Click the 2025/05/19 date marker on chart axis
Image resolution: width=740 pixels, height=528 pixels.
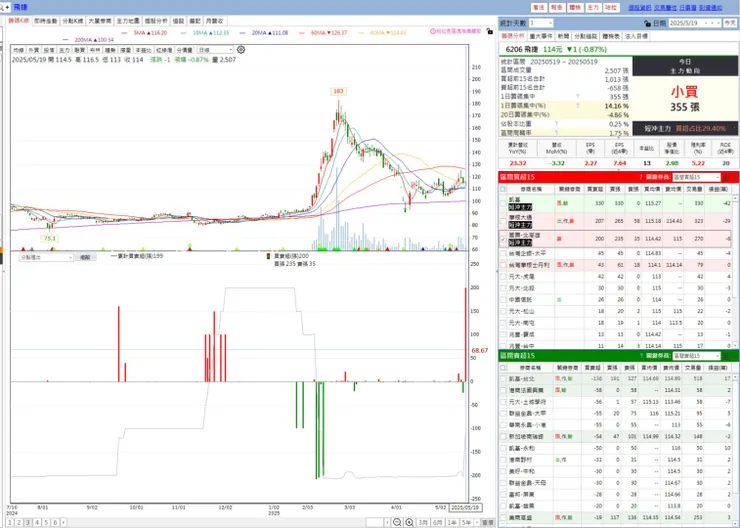coord(465,508)
